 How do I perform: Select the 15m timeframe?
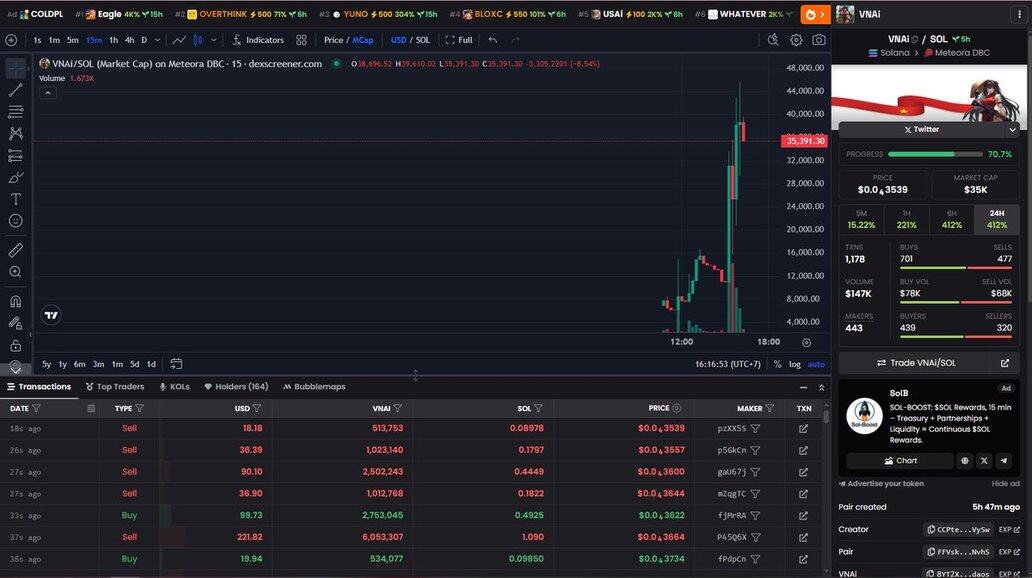point(94,40)
